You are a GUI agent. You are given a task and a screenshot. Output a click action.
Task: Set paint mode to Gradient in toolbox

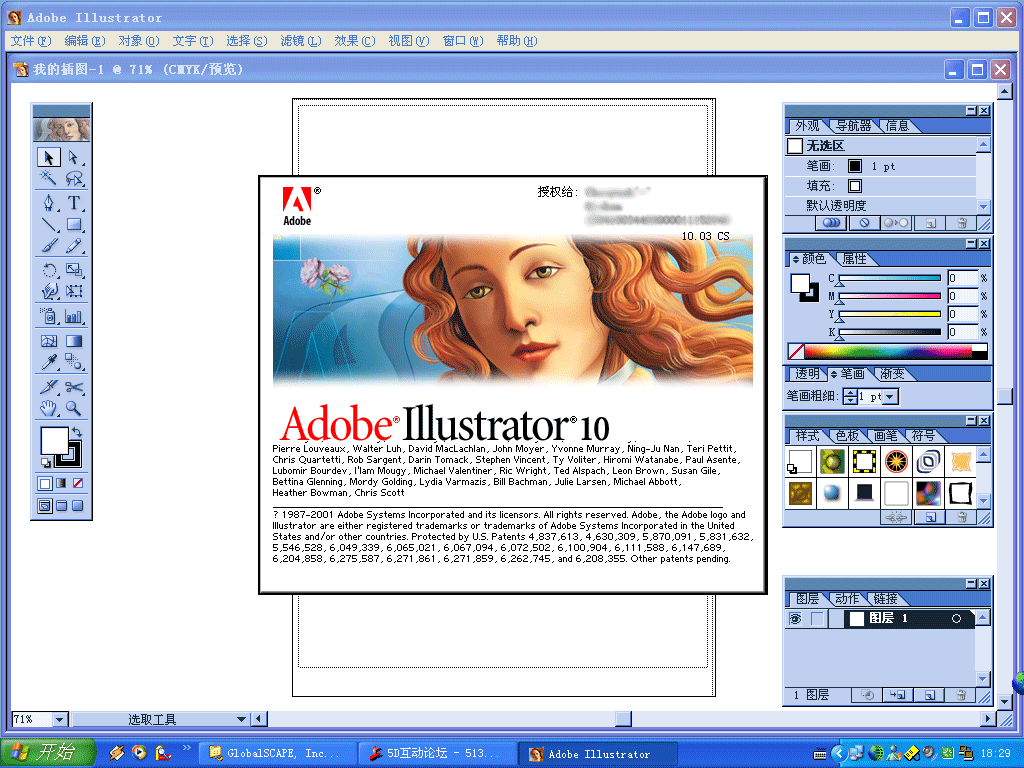(61, 484)
